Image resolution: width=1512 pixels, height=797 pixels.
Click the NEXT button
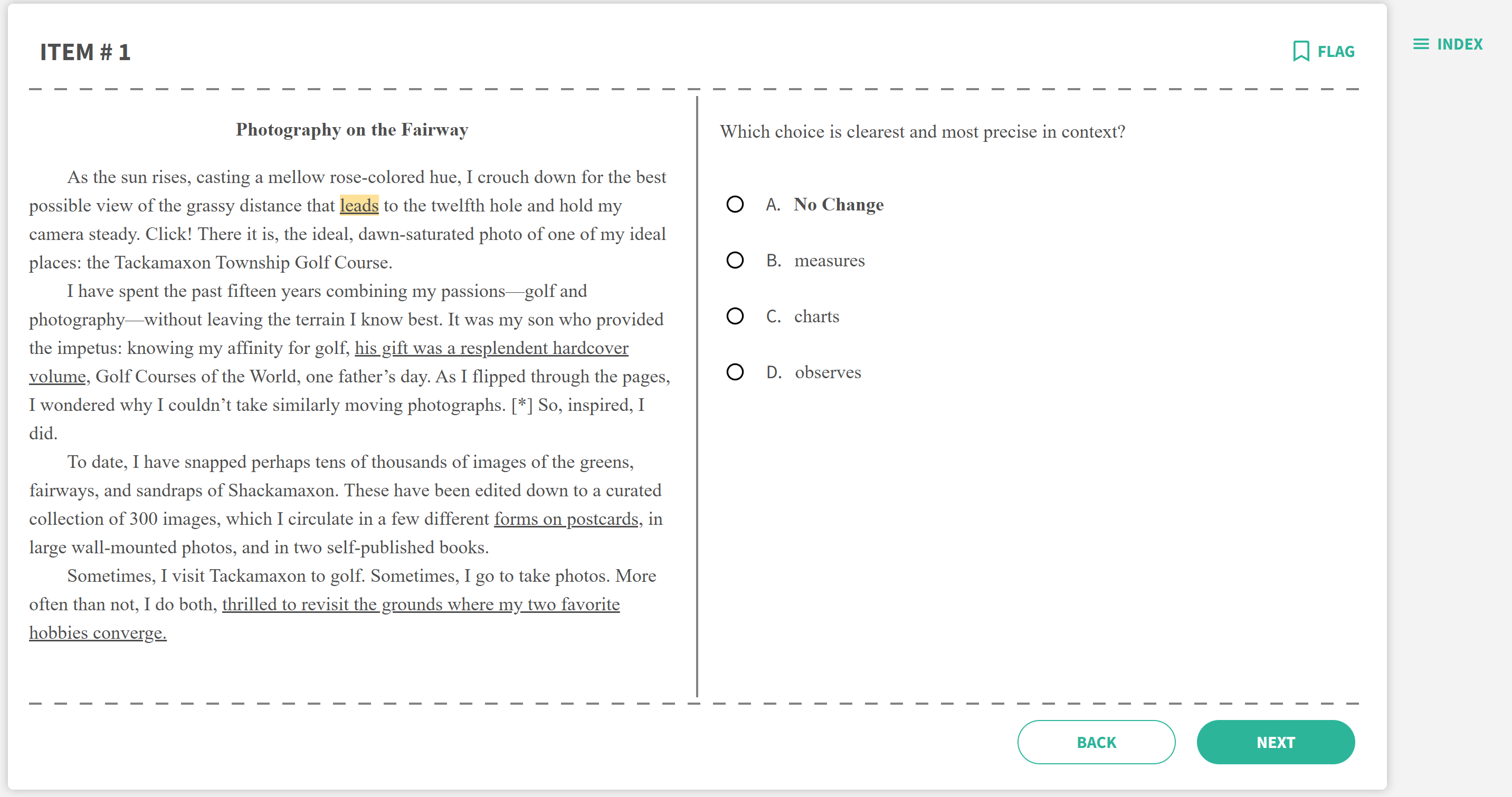[1276, 742]
